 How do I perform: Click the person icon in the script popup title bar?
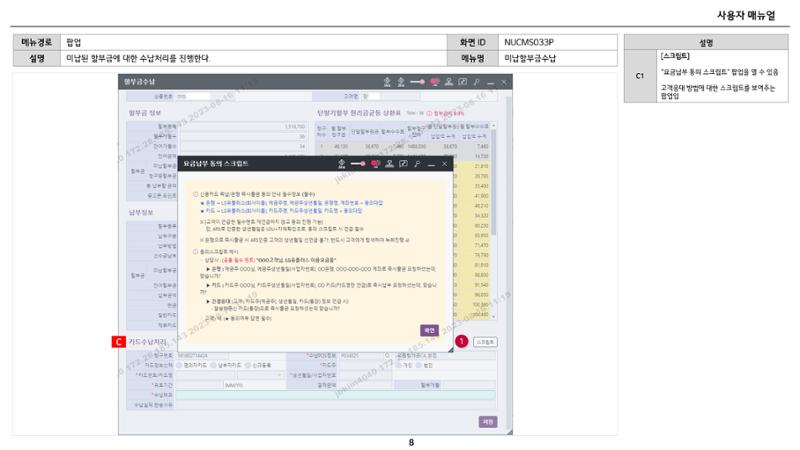(342, 164)
